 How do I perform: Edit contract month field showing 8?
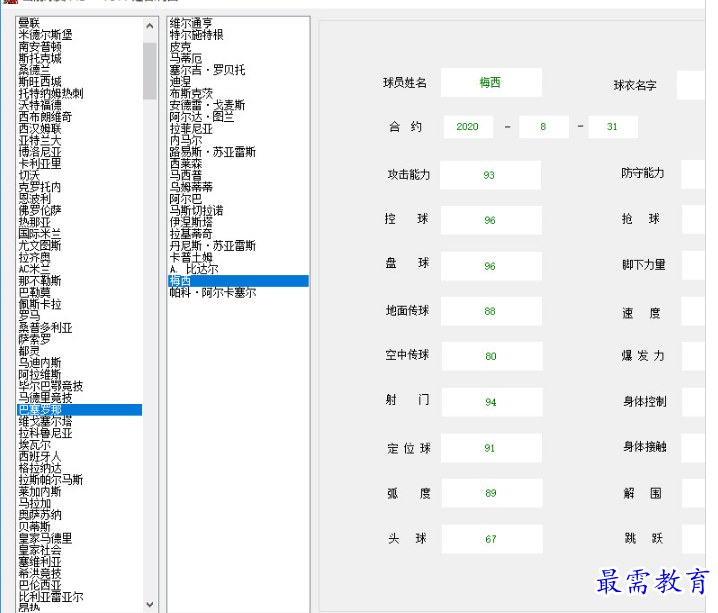pyautogui.click(x=544, y=127)
